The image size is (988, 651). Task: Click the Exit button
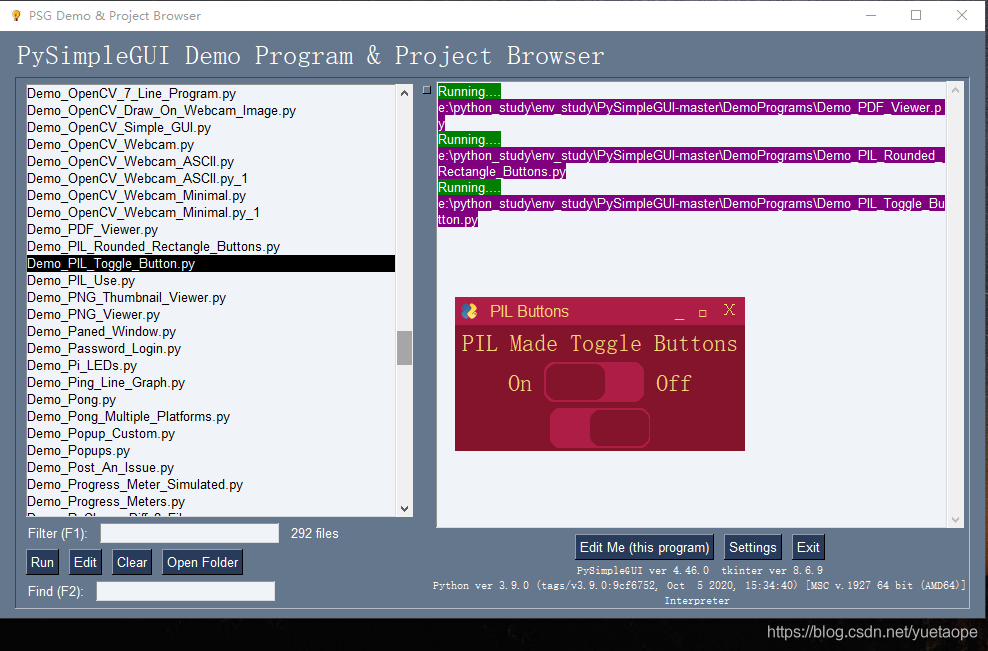point(808,547)
